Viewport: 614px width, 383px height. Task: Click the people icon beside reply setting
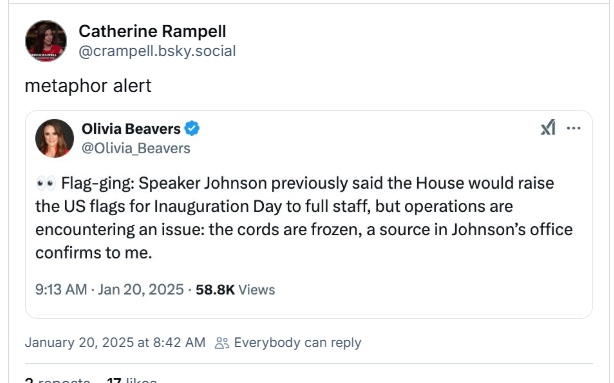(x=222, y=343)
